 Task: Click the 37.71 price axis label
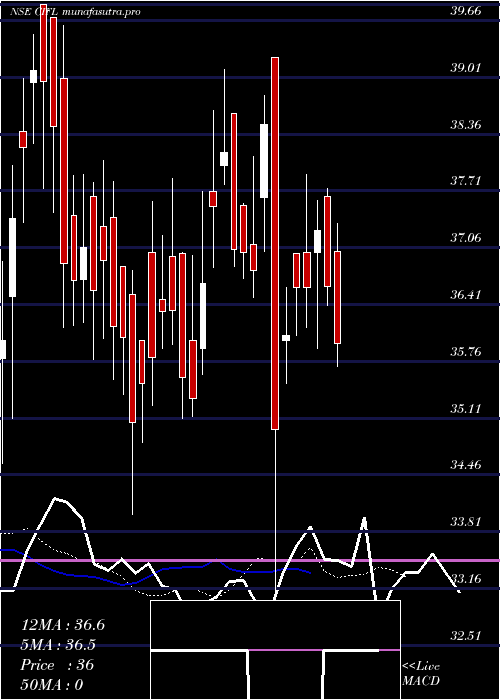click(466, 181)
